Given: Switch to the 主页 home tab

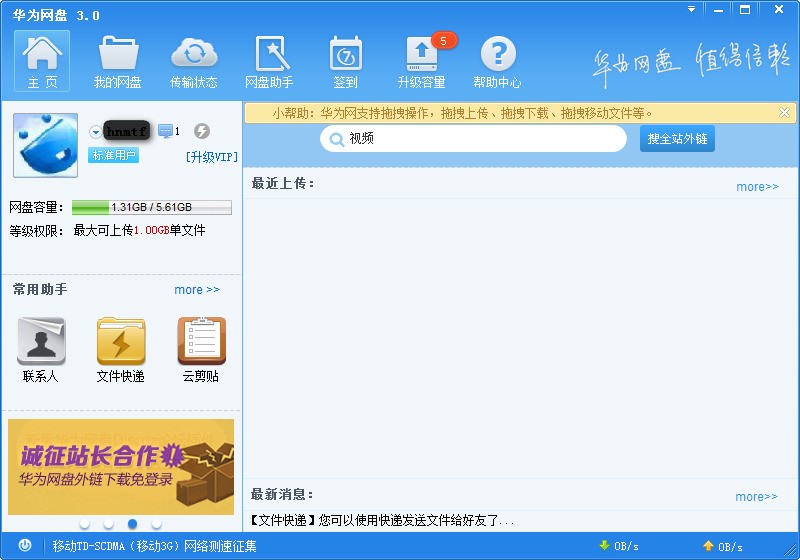Looking at the screenshot, I should [x=42, y=61].
